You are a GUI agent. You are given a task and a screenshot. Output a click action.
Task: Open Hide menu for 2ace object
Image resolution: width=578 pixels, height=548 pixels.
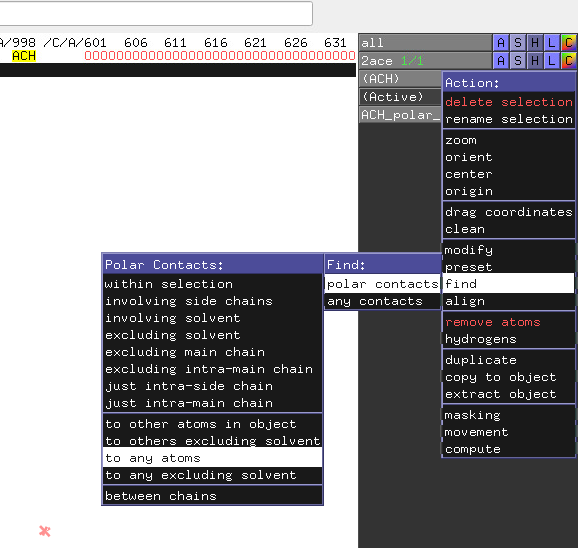pos(535,60)
